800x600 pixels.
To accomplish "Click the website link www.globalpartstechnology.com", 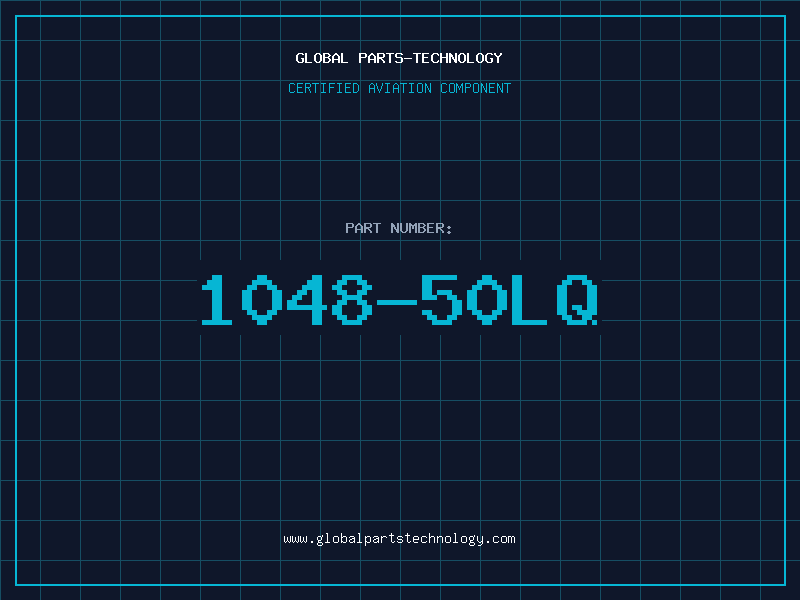I will point(399,539).
